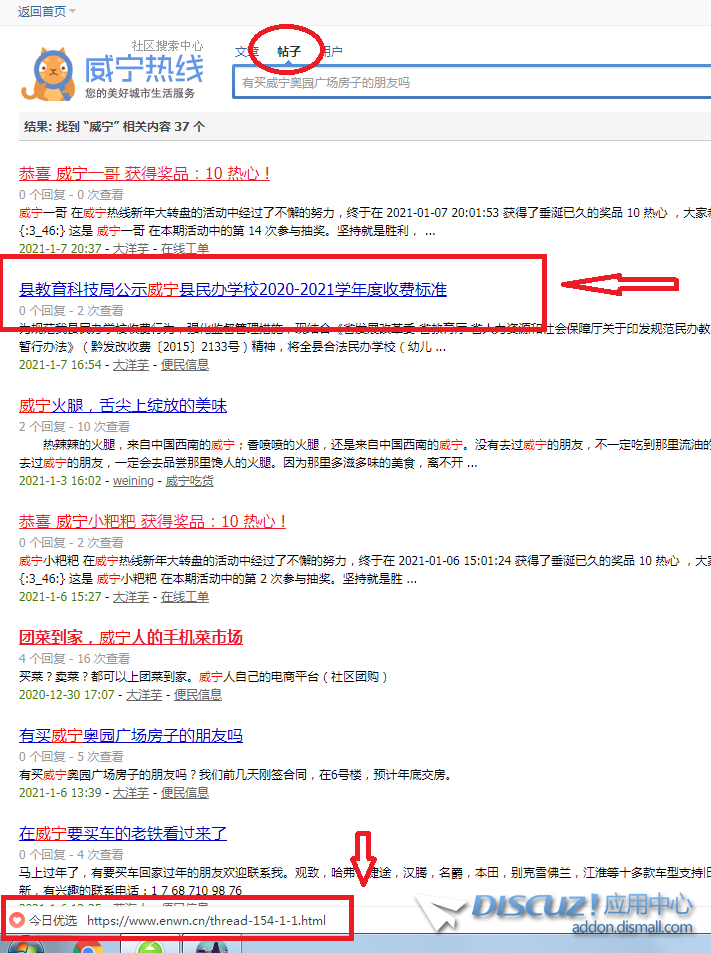Open the 威宁火腿，舌尖上绽放的美味 post
Screen dimensions: 711x953
pos(123,405)
